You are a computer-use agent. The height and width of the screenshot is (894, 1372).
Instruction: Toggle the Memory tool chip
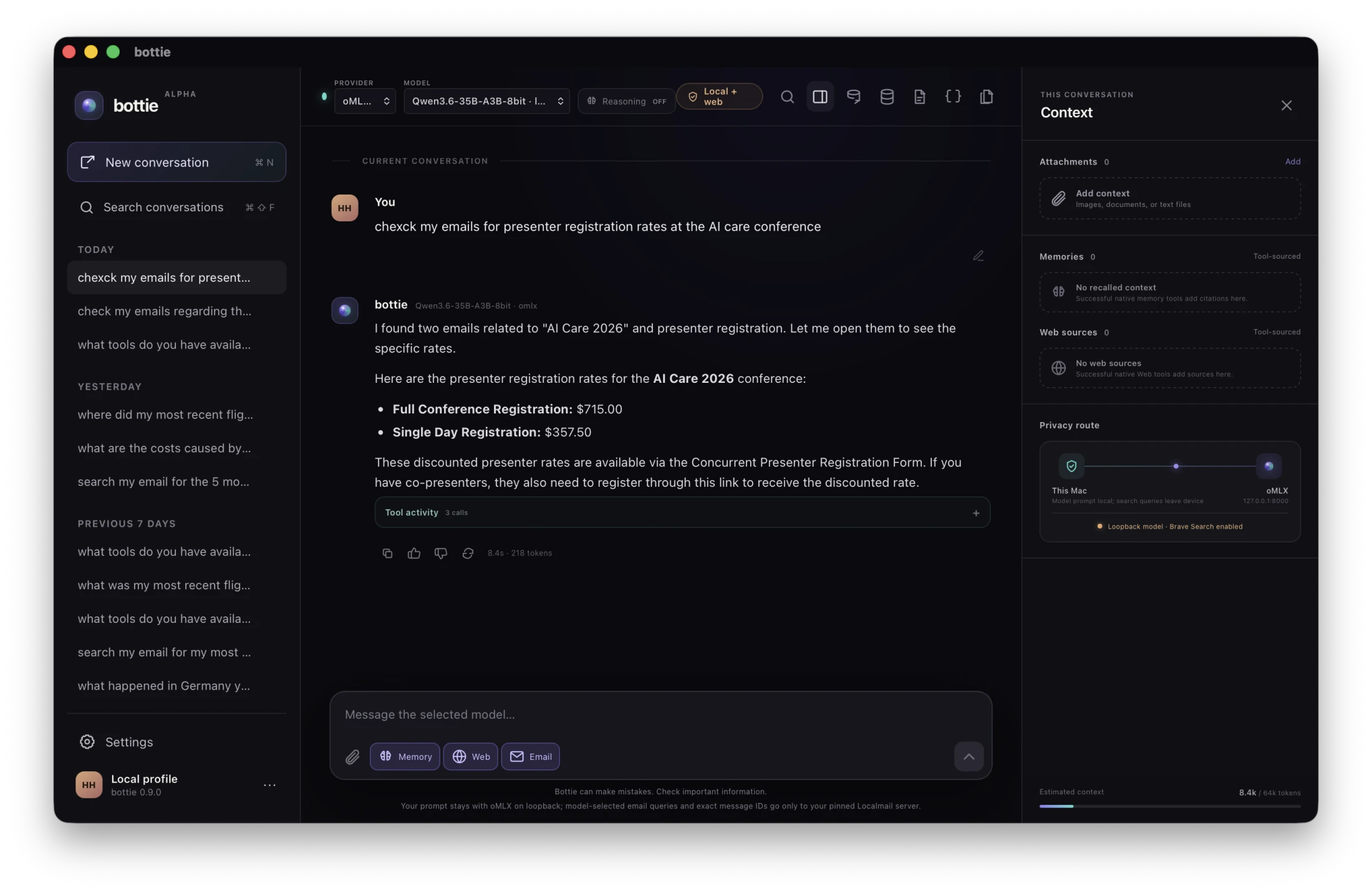click(405, 757)
